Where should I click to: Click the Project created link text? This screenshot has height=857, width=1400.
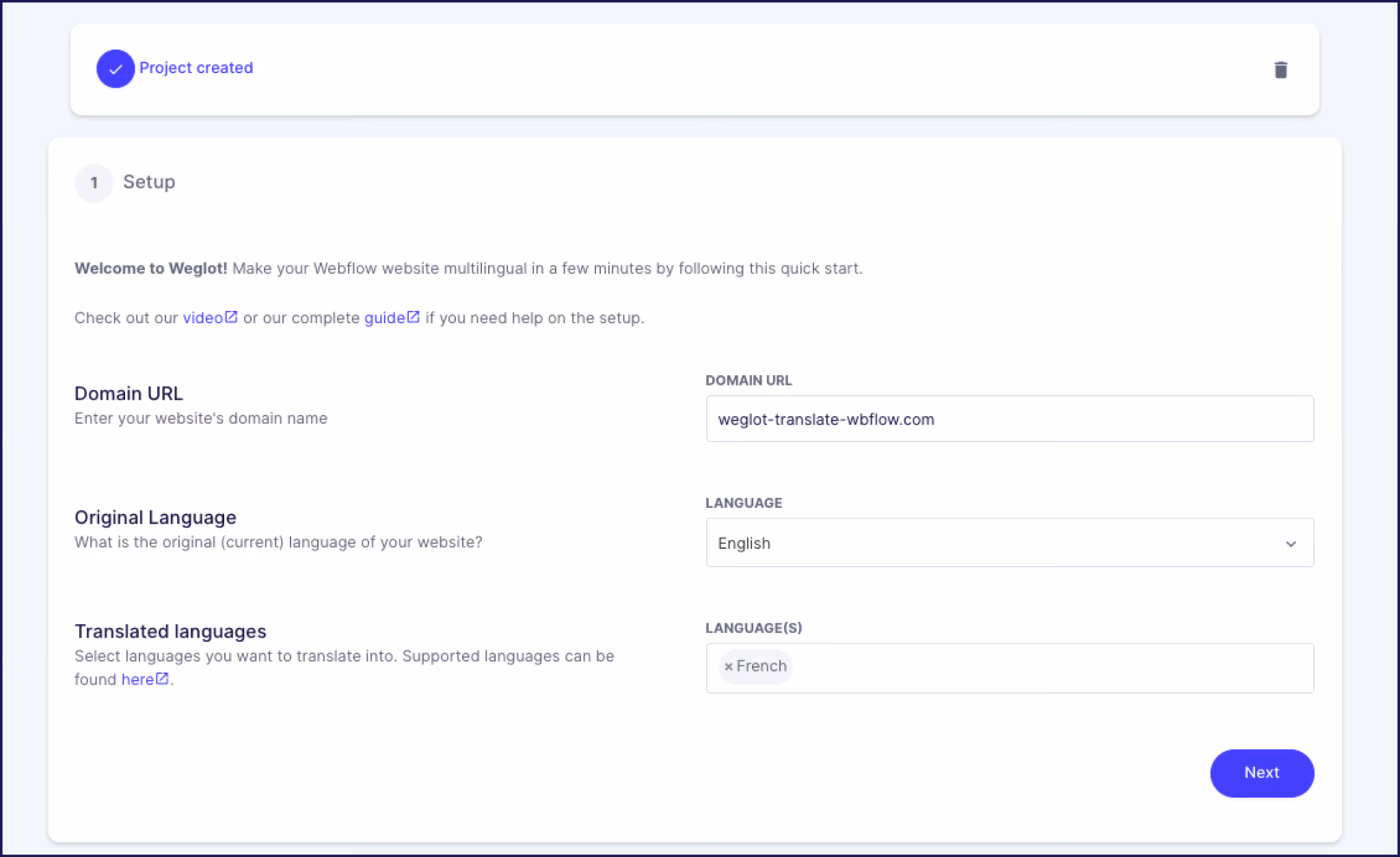pyautogui.click(x=196, y=68)
